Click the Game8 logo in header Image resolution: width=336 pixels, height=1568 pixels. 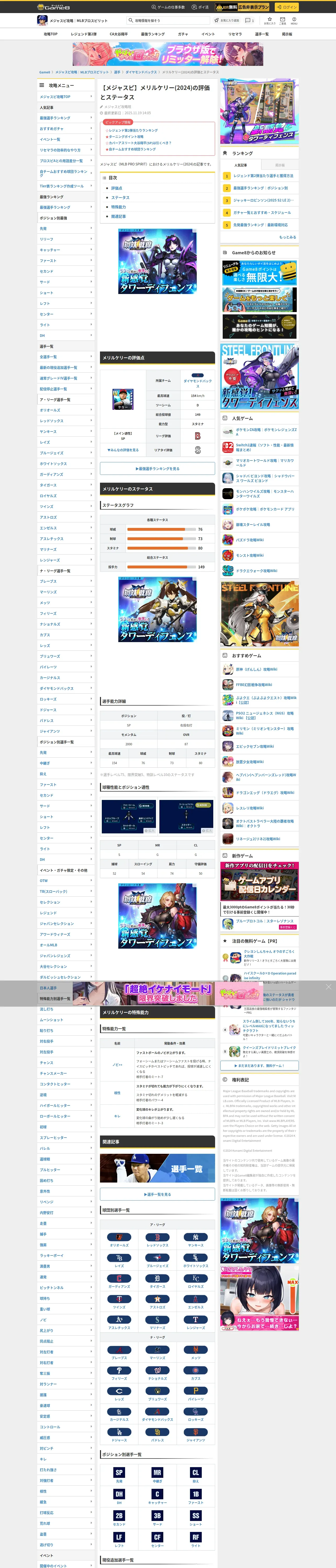coord(54,7)
